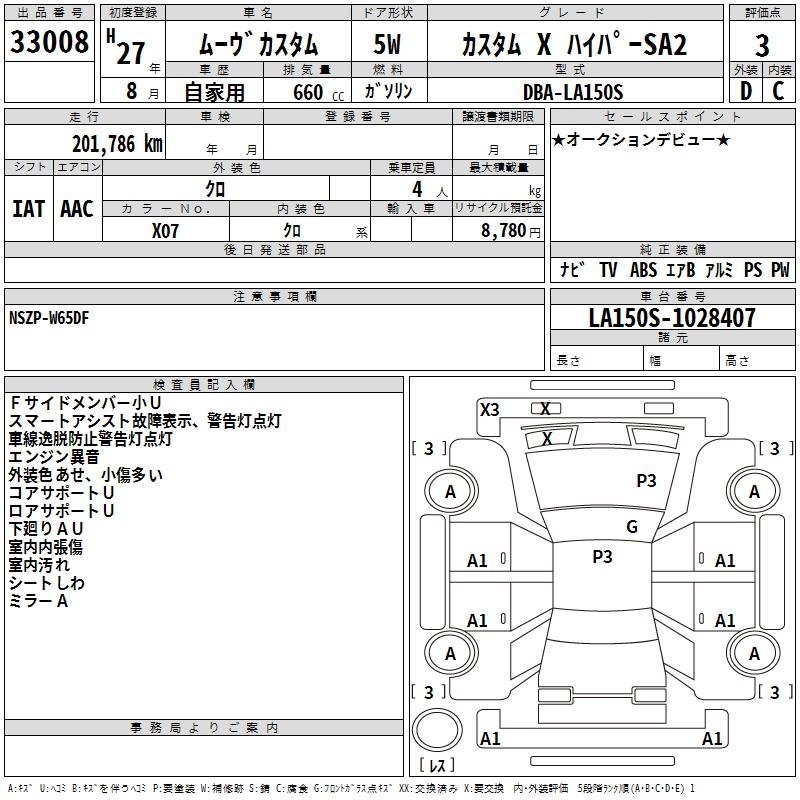Click the 後日発送部品 section header

pyautogui.click(x=274, y=249)
